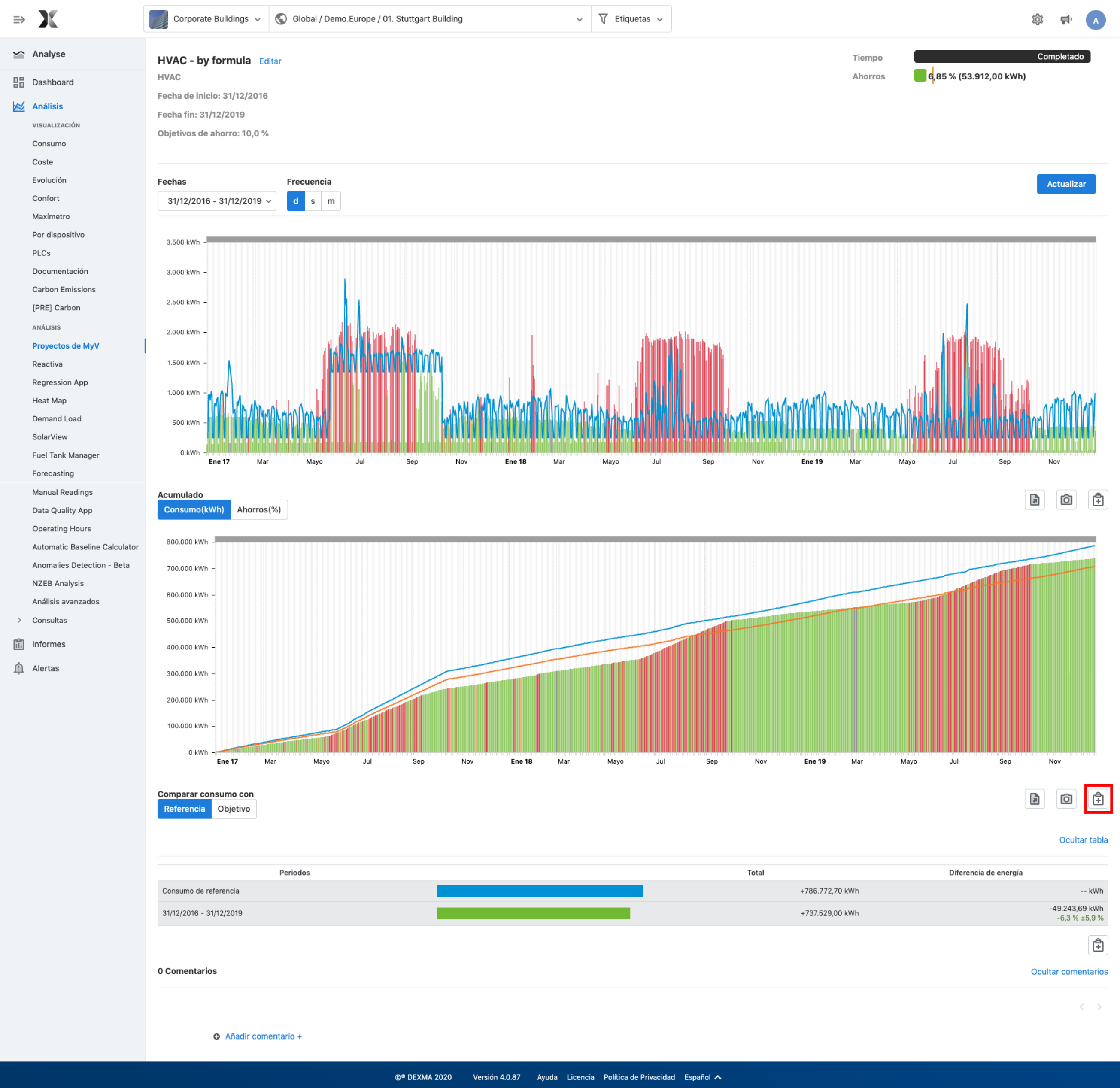Open the Stuttgart Building location selector
The image size is (1120, 1088).
click(430, 19)
